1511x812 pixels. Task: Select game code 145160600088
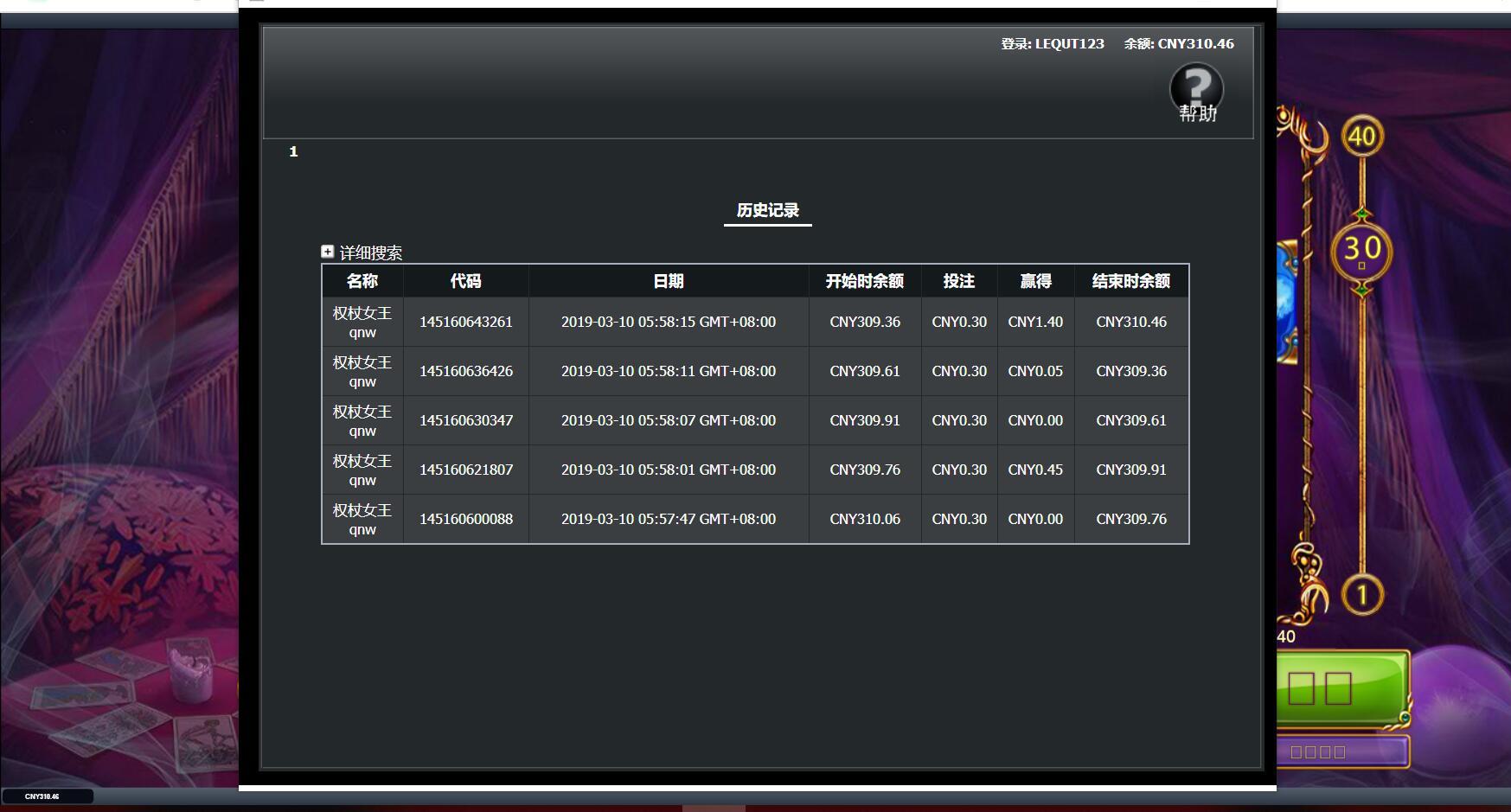point(466,519)
